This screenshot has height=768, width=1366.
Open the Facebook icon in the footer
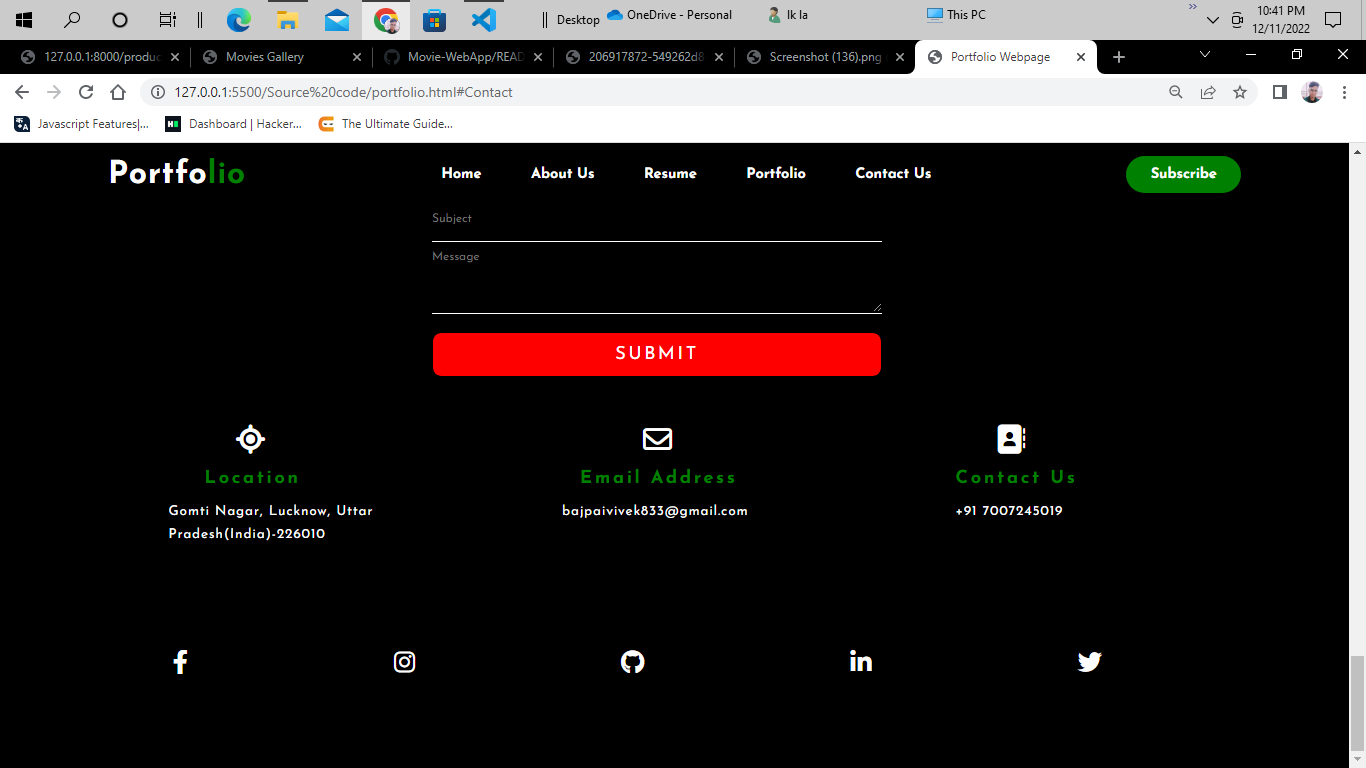180,661
